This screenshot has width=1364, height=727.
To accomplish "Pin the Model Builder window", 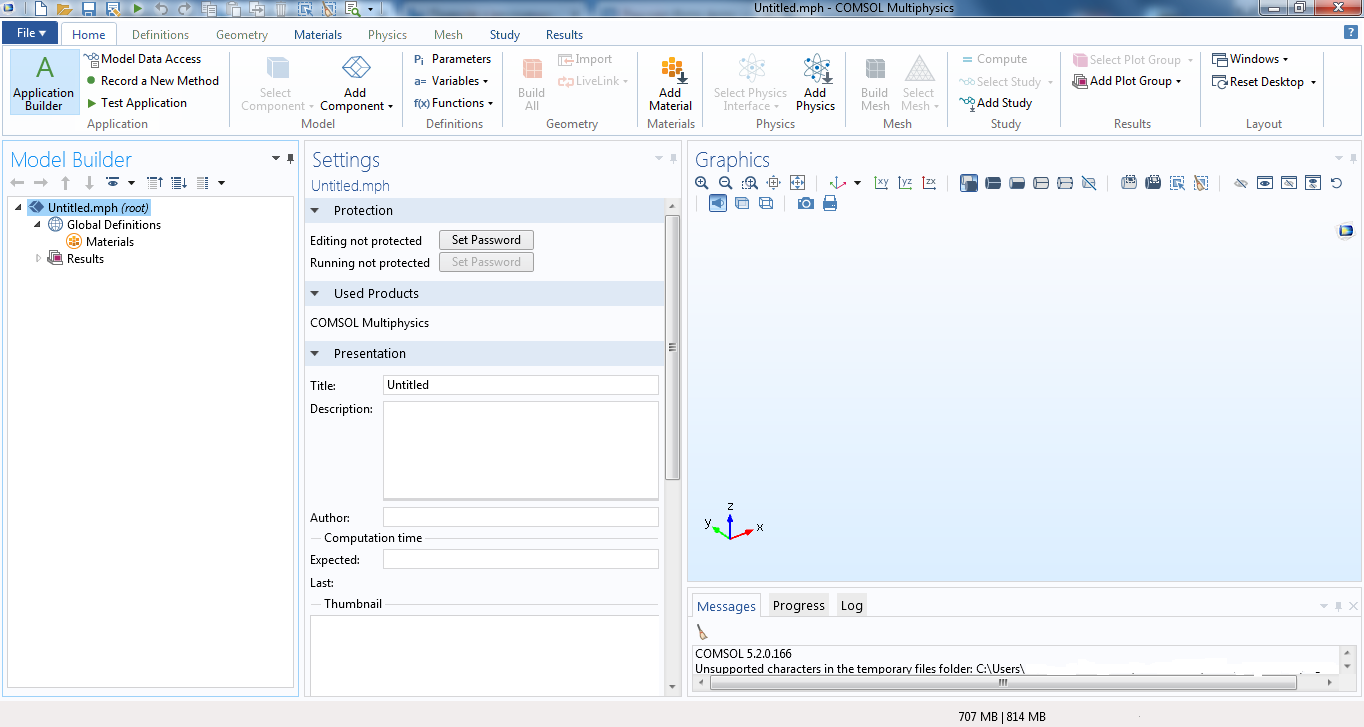I will click(291, 159).
